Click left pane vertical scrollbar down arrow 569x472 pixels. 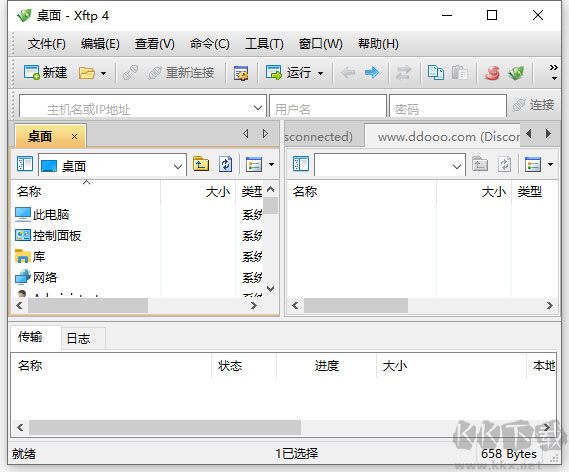pos(271,289)
